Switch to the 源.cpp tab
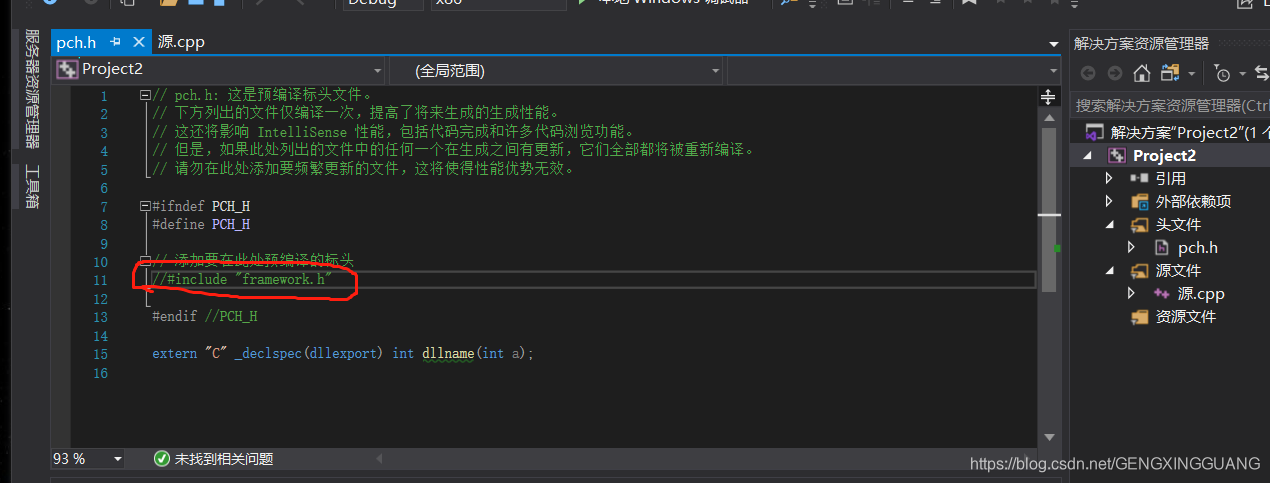The image size is (1270, 483). tap(181, 42)
